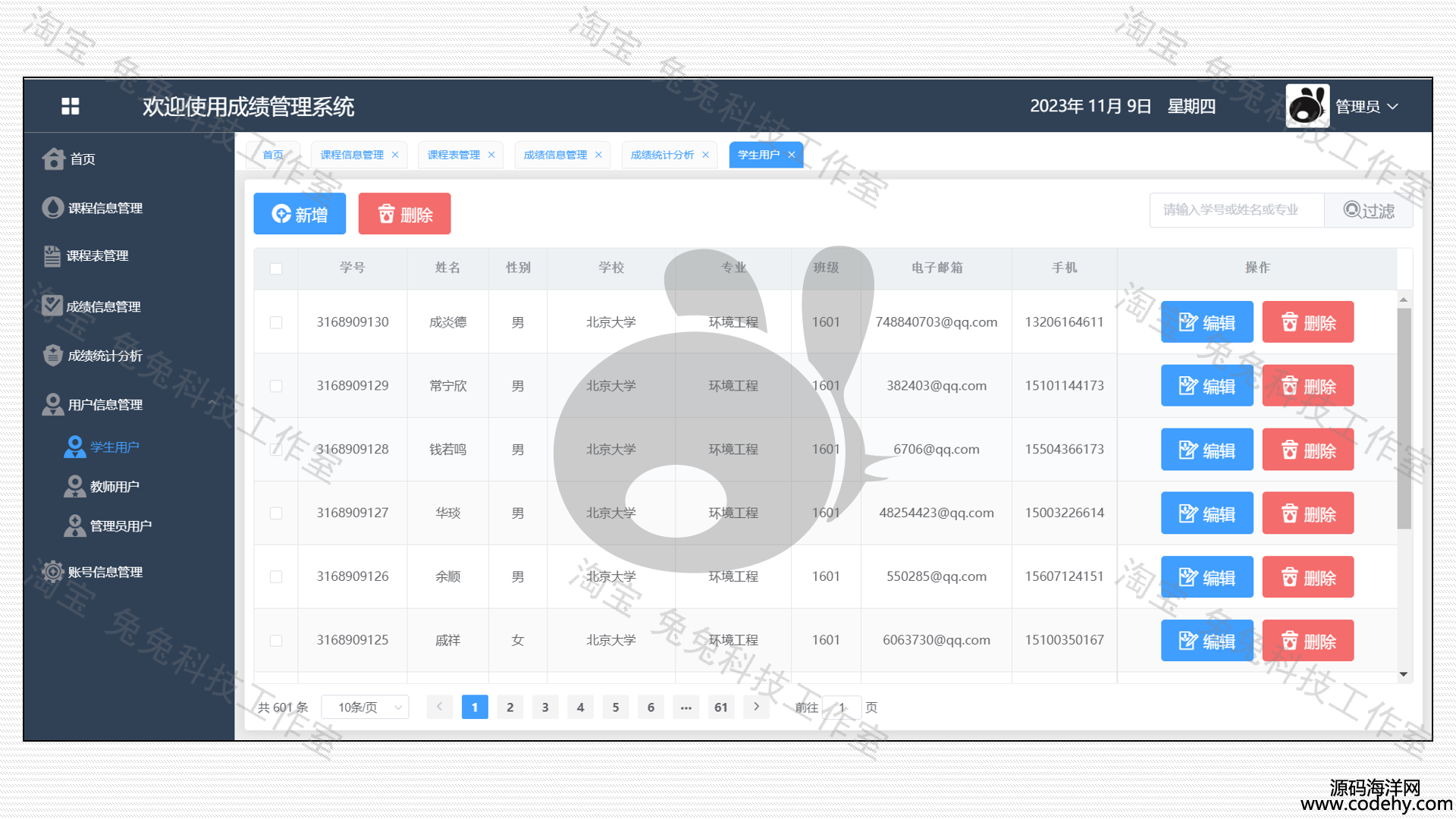Click the grid menu icon in header
The height and width of the screenshot is (819, 1456).
point(70,106)
